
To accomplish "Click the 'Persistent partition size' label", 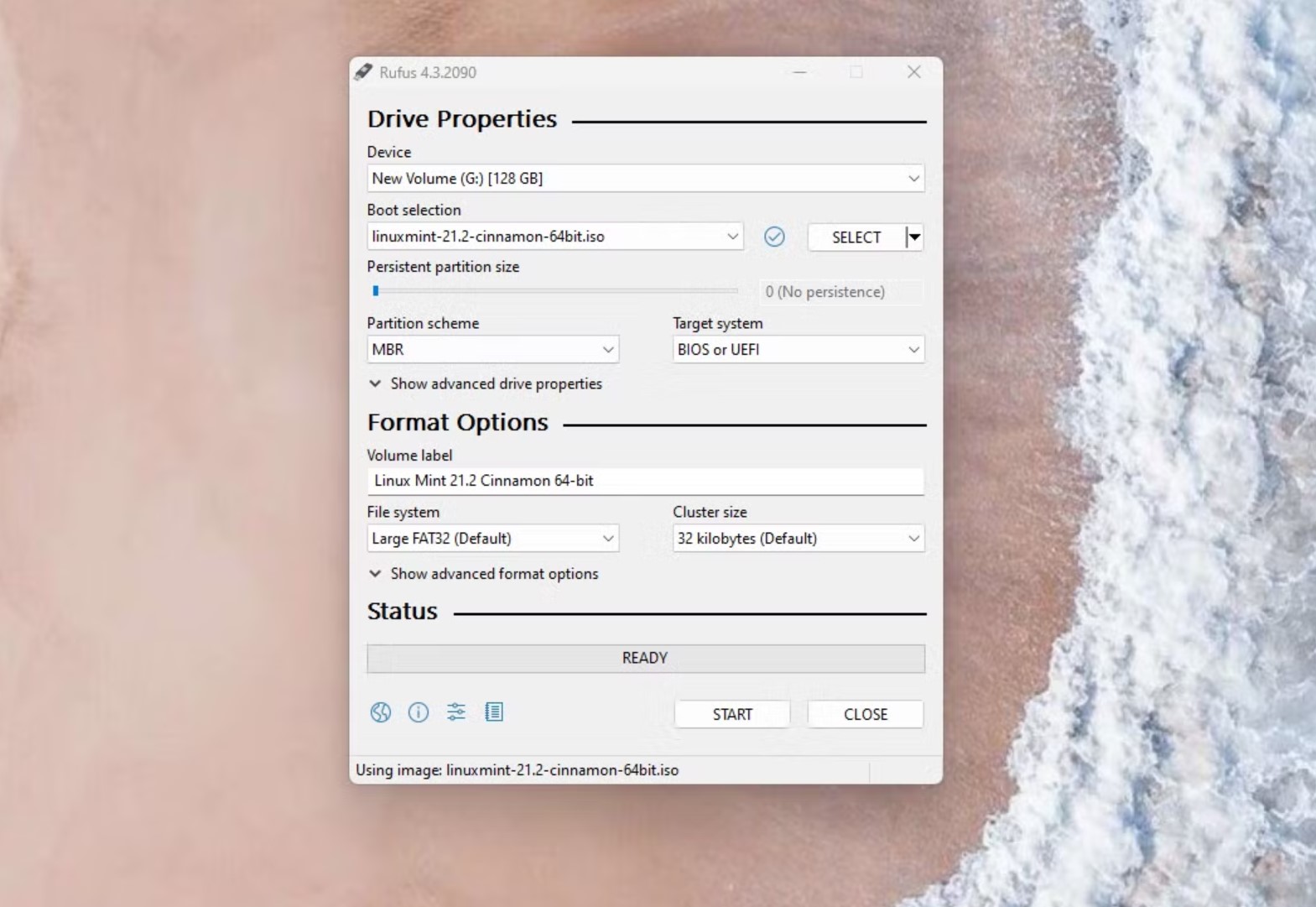I will (x=443, y=267).
